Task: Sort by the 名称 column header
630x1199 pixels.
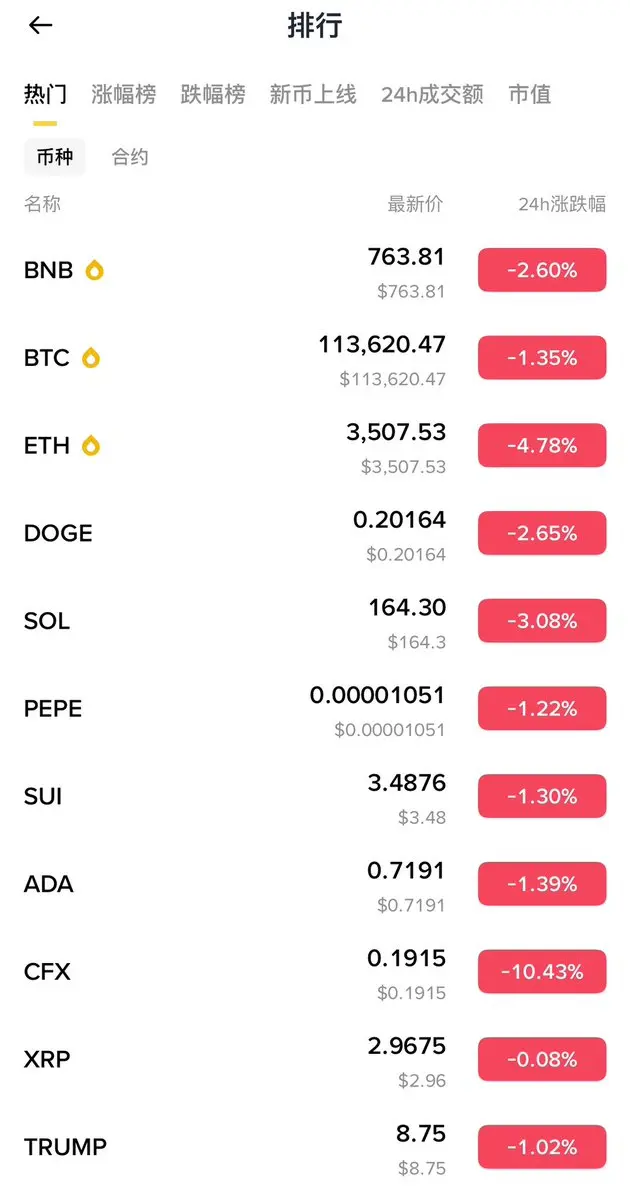Action: click(x=43, y=204)
